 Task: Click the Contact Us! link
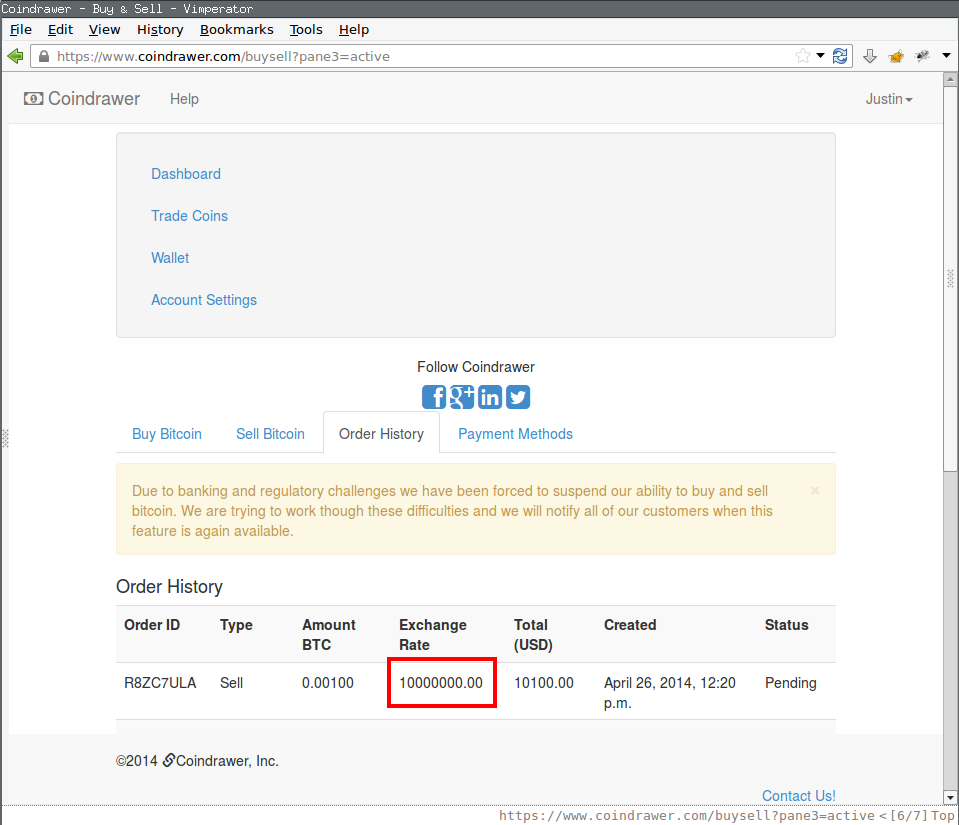[x=799, y=796]
